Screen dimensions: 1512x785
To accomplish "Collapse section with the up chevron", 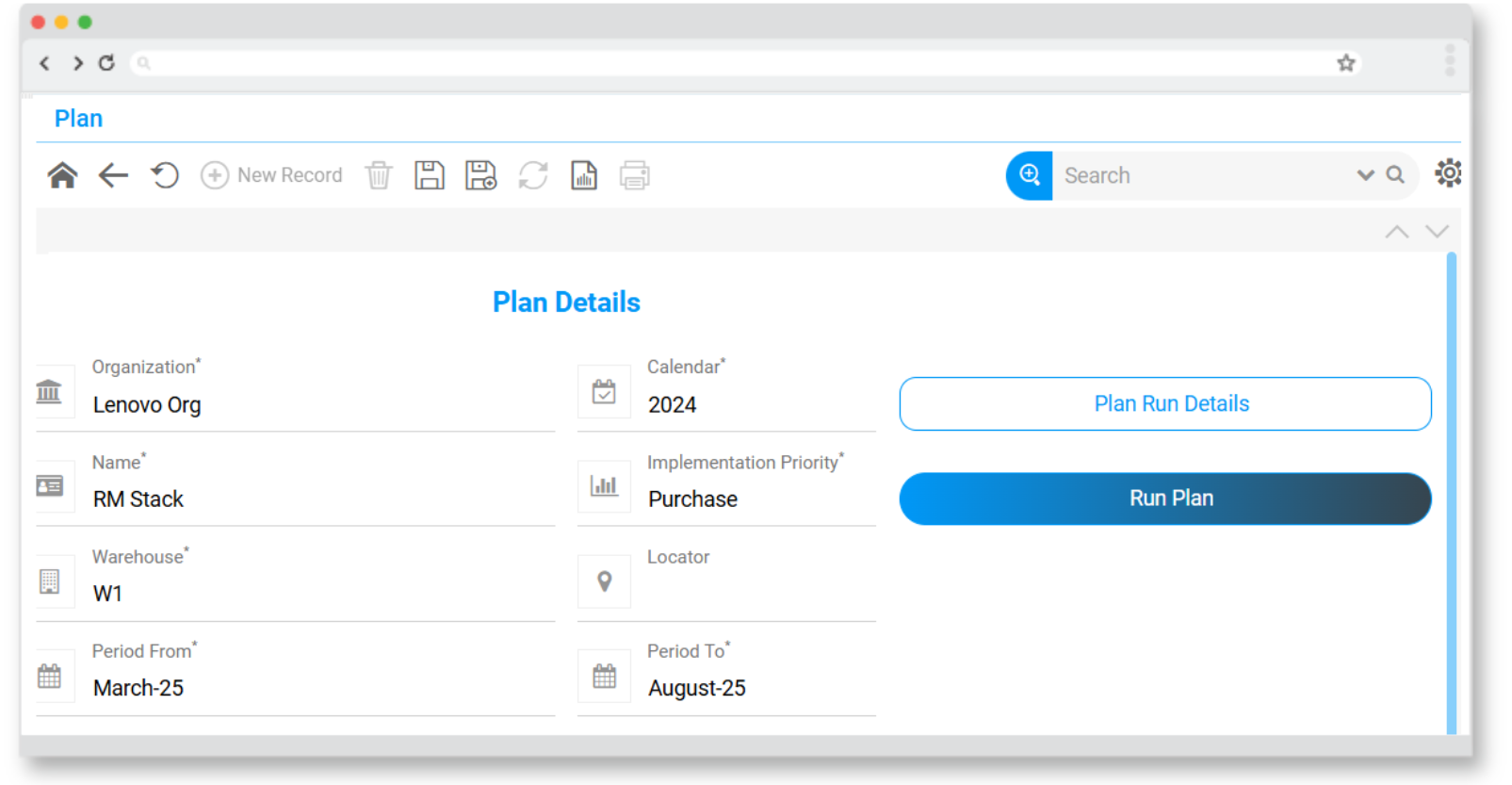I will [1397, 232].
